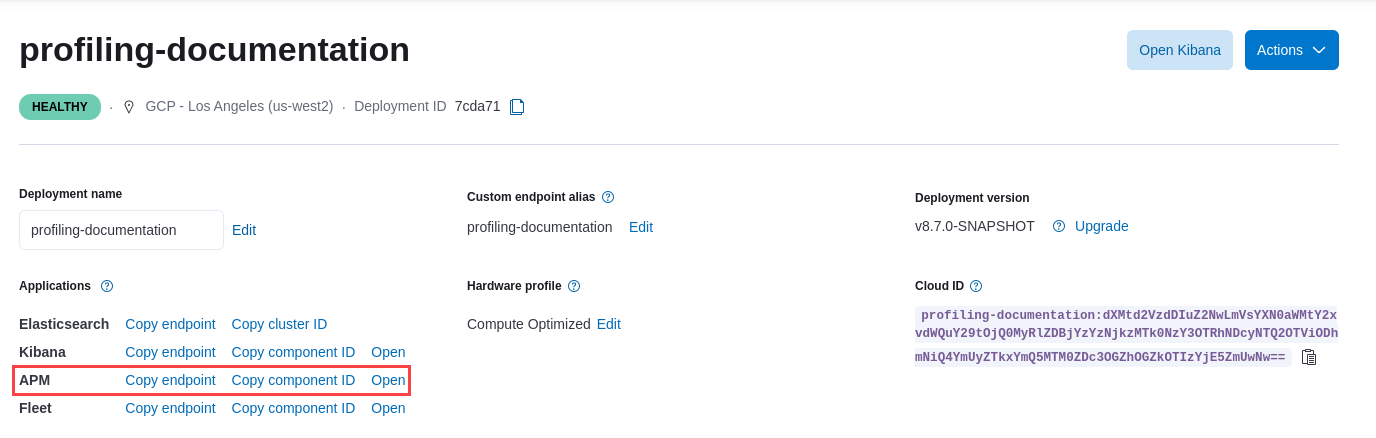Copy the Elasticsearch endpoint
The height and width of the screenshot is (438, 1376).
click(170, 324)
